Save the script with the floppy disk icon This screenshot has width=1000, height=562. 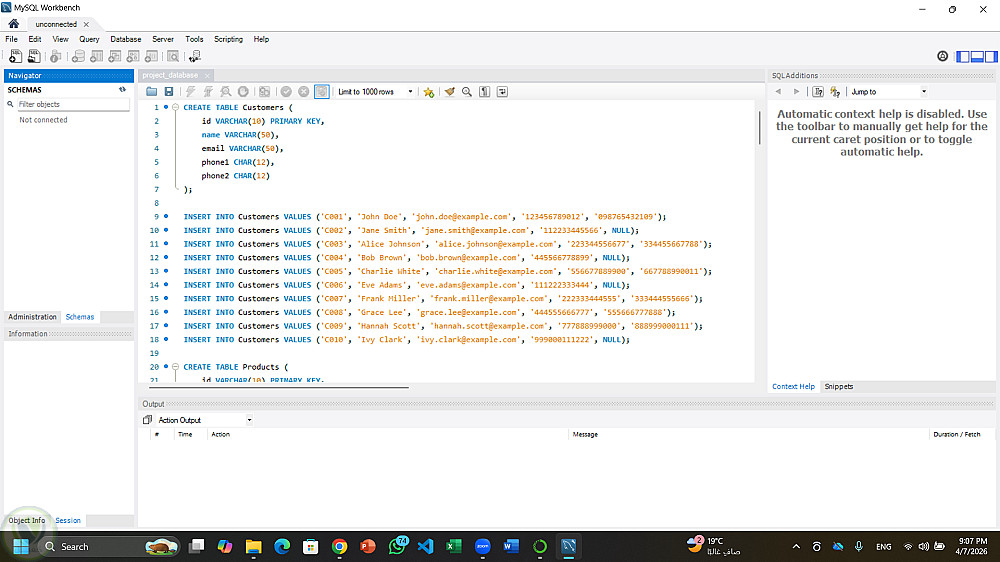tap(169, 91)
